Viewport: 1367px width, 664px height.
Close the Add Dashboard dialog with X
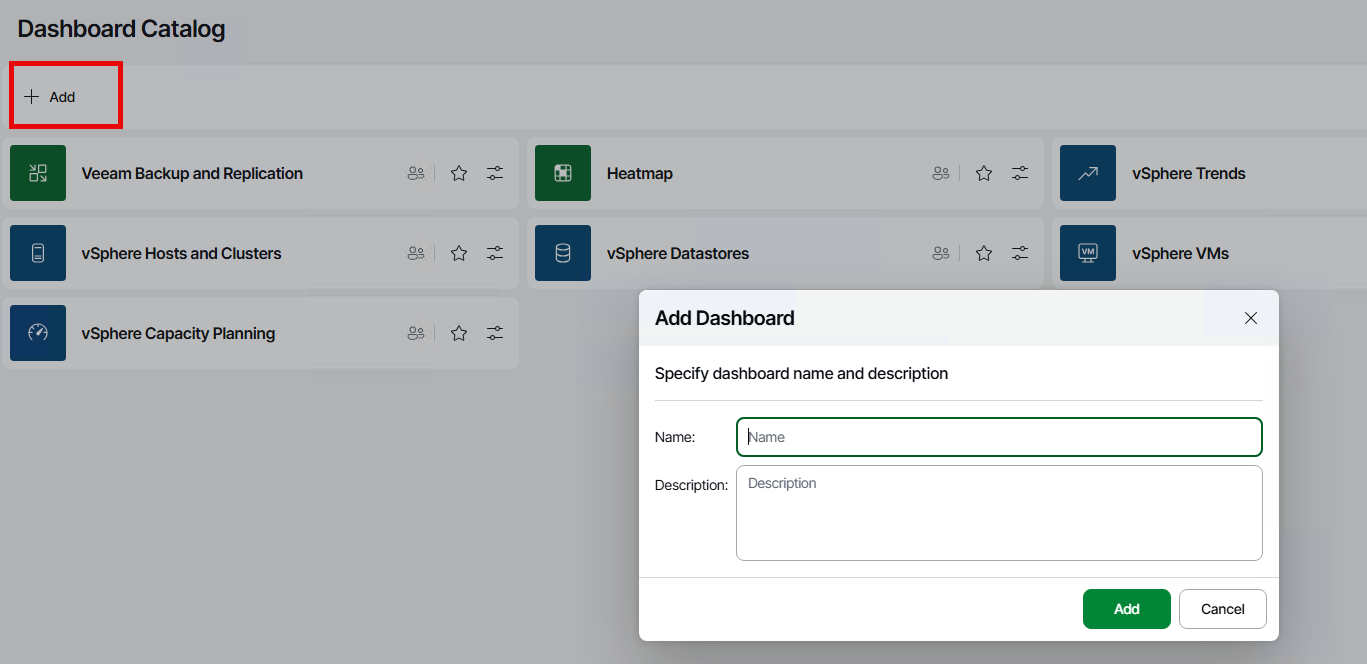pyautogui.click(x=1250, y=318)
